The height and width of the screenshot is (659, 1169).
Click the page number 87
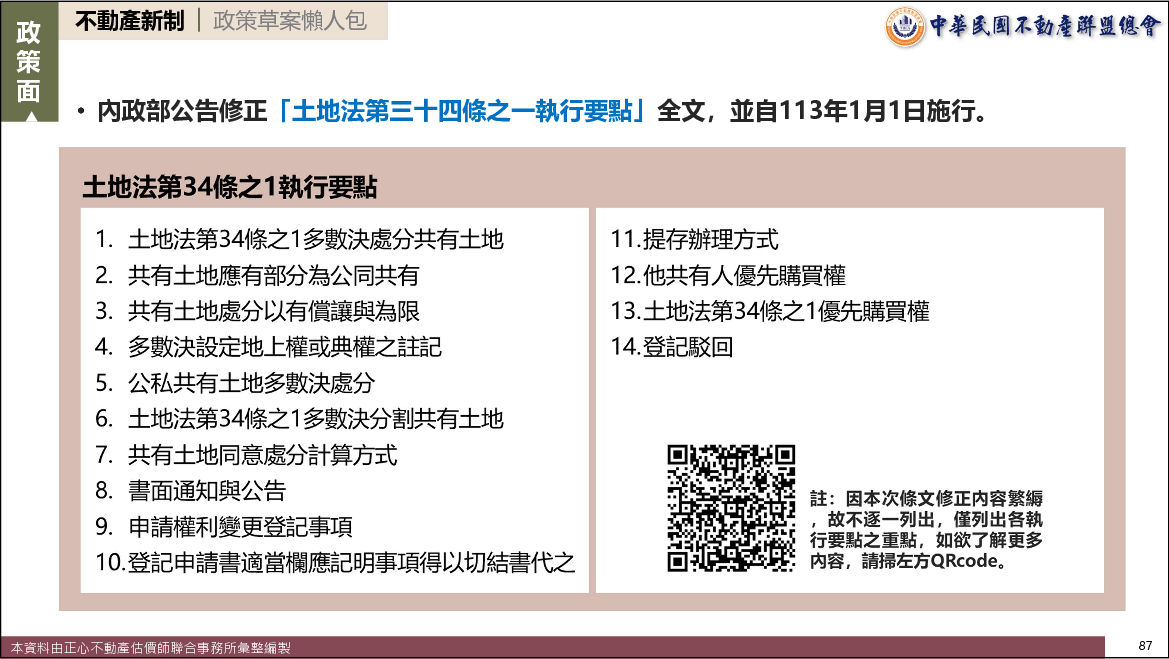(x=1146, y=645)
